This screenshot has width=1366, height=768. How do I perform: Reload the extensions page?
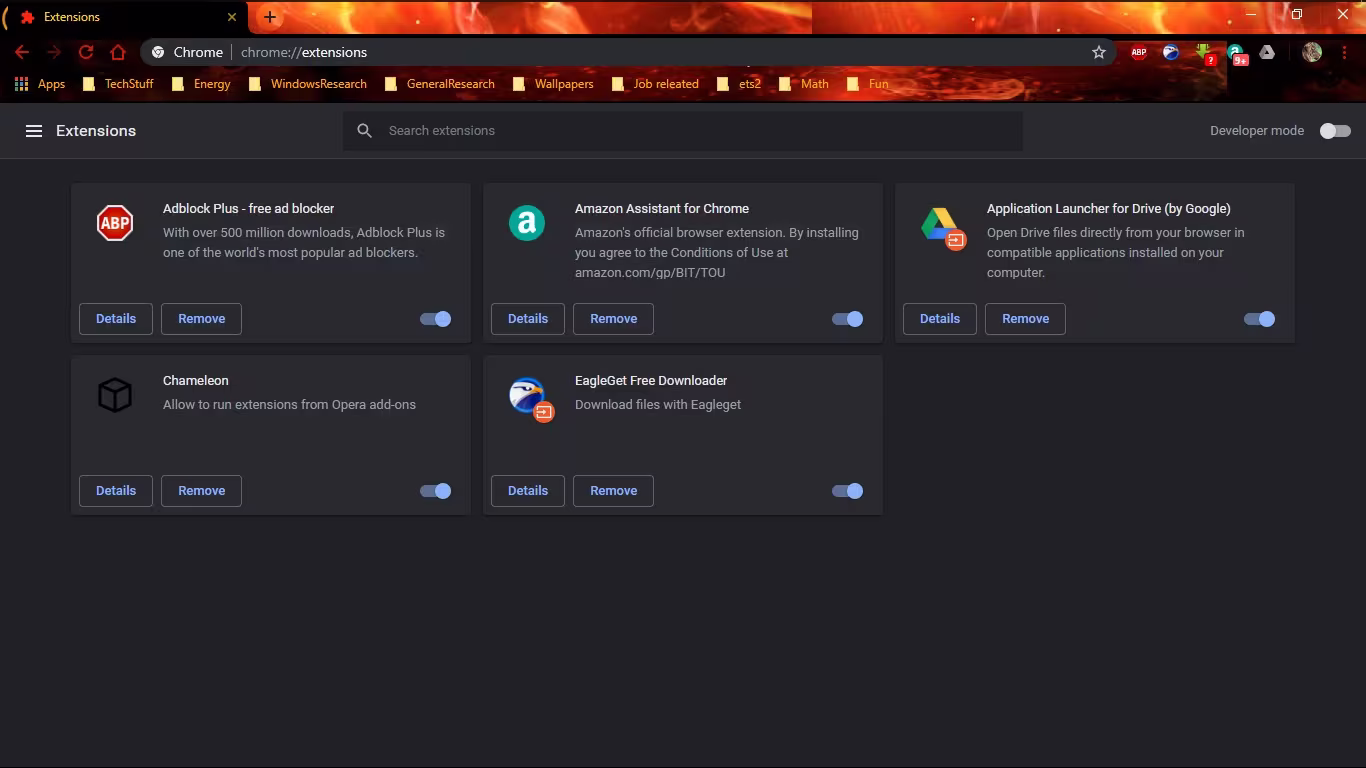pos(86,52)
